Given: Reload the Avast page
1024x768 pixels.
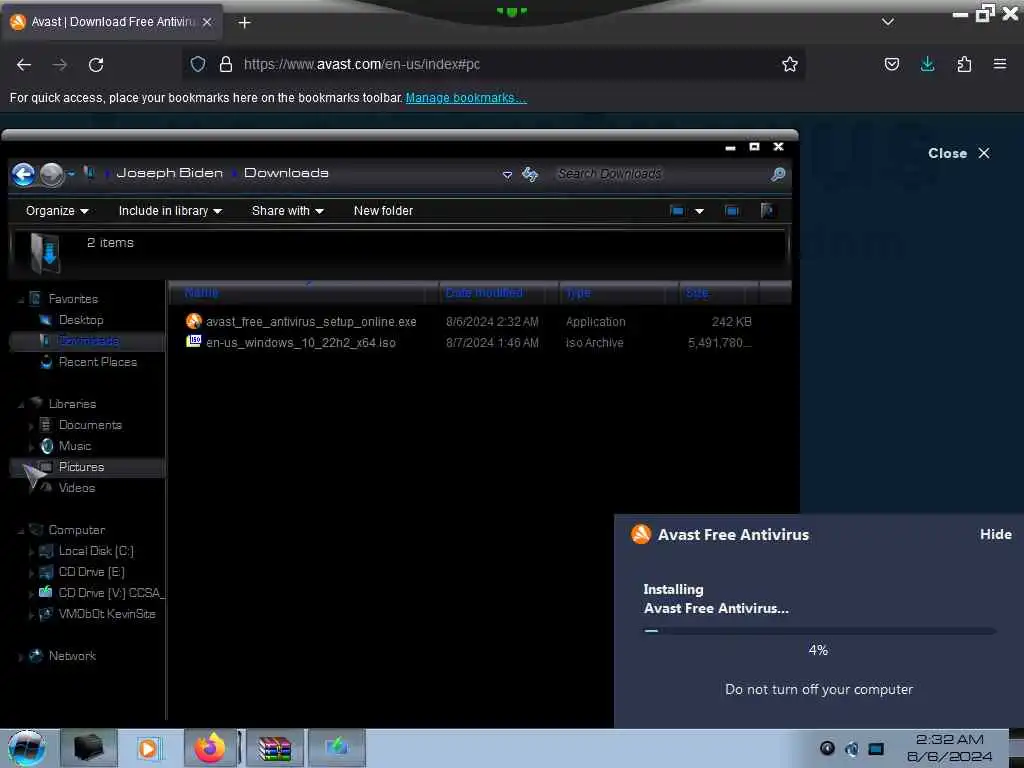Looking at the screenshot, I should coord(96,65).
